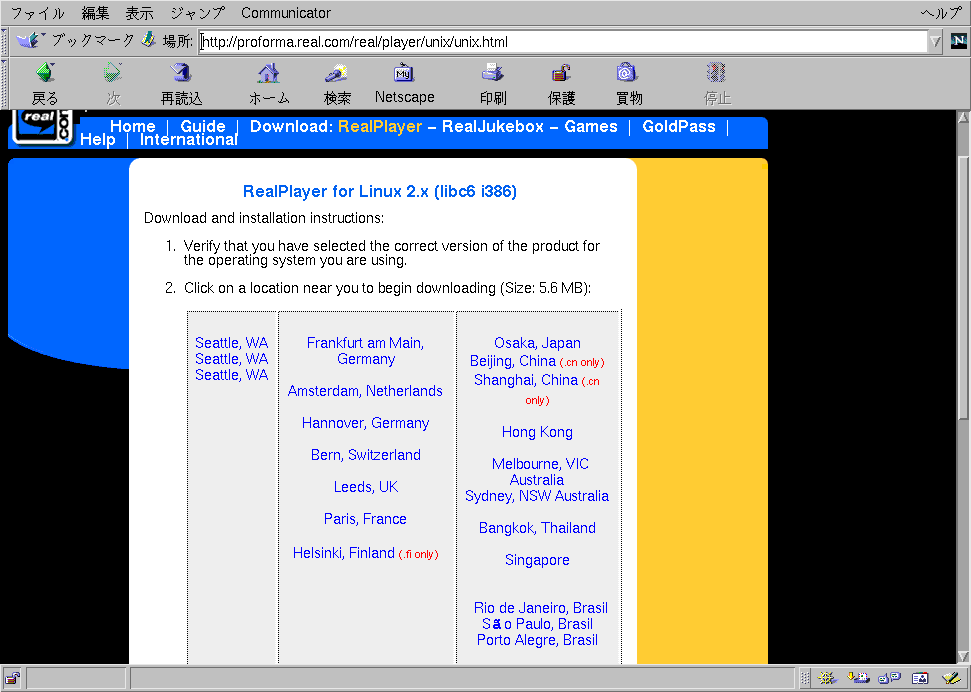The image size is (971, 692).
Task: Open the ファイル menu
Action: coord(38,13)
